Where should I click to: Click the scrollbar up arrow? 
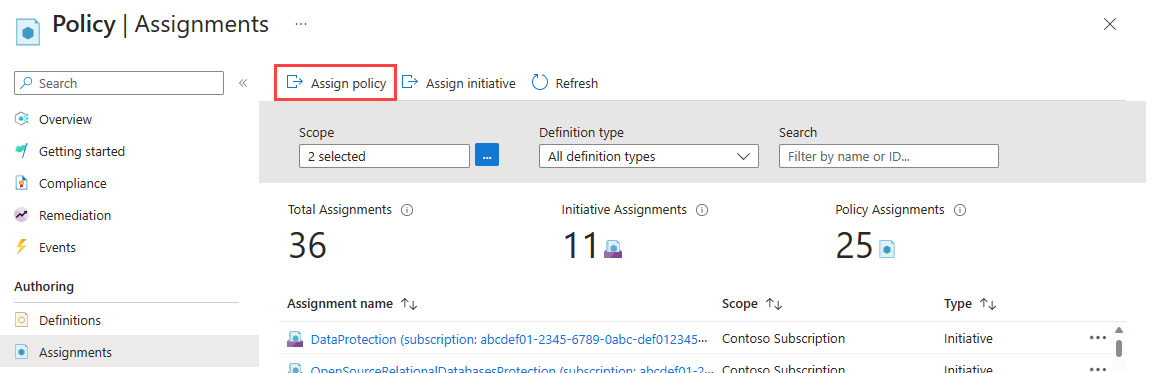pyautogui.click(x=1119, y=329)
